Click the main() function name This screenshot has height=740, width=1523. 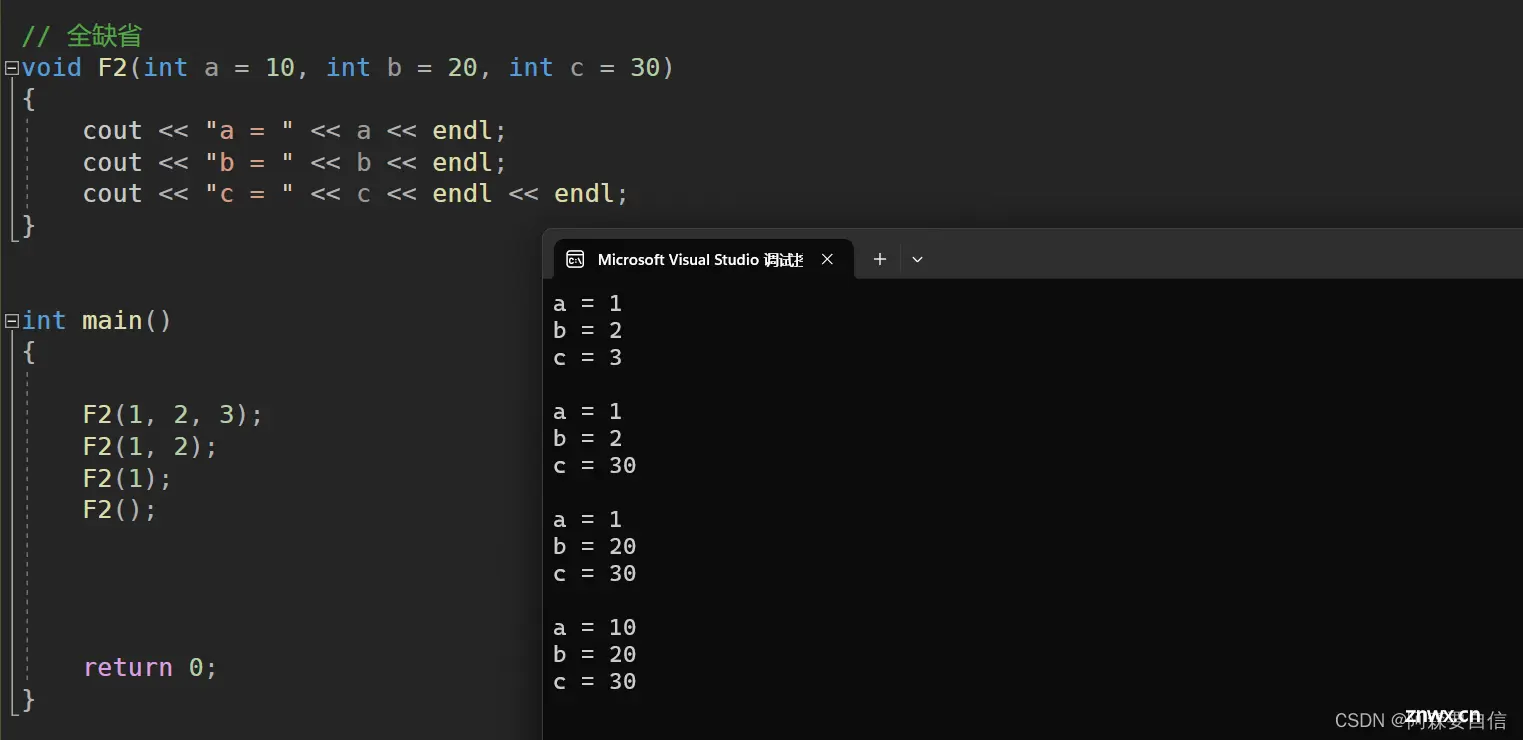[x=127, y=321]
